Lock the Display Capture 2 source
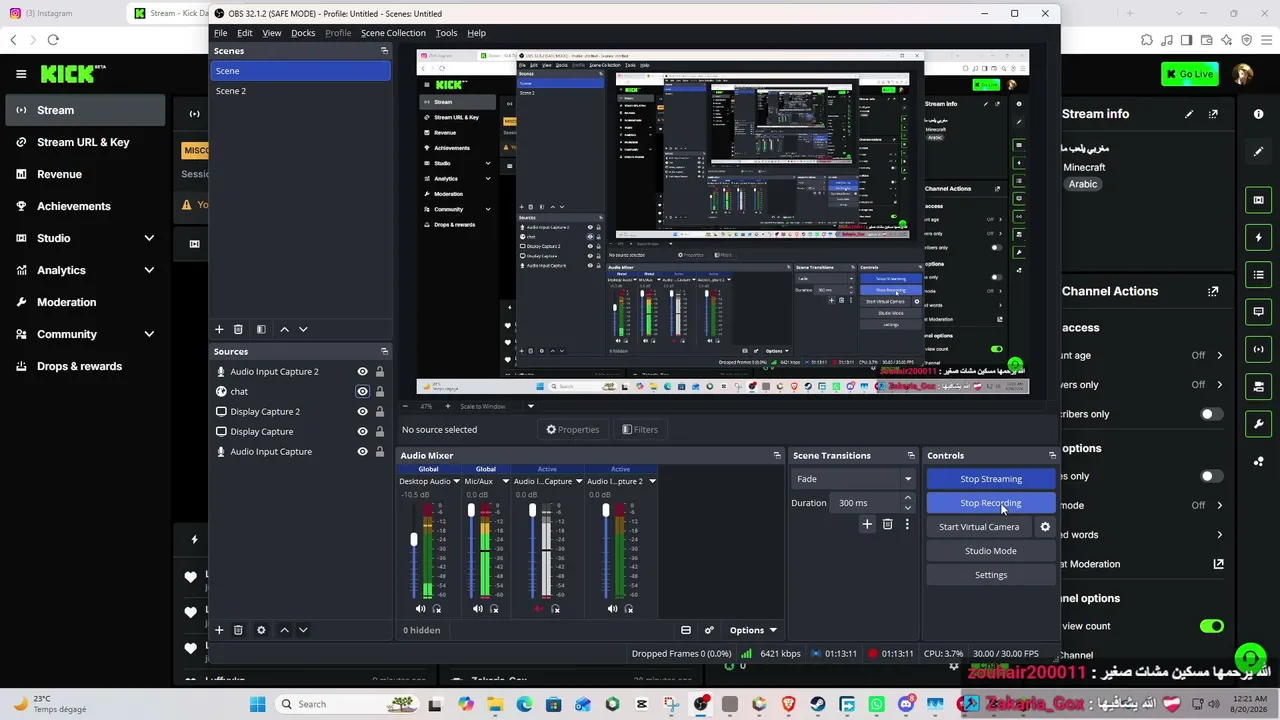The width and height of the screenshot is (1280, 720). 380,412
